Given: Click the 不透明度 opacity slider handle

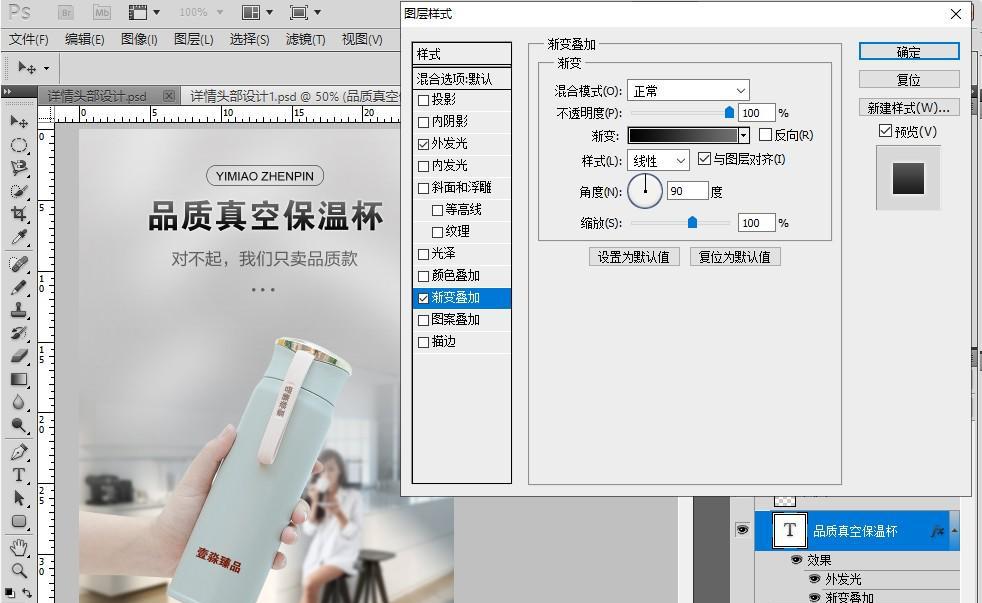Looking at the screenshot, I should pos(729,112).
